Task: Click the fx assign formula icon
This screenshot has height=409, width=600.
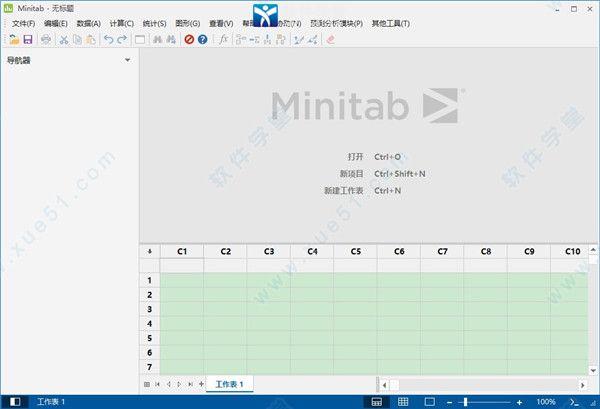Action: 223,39
